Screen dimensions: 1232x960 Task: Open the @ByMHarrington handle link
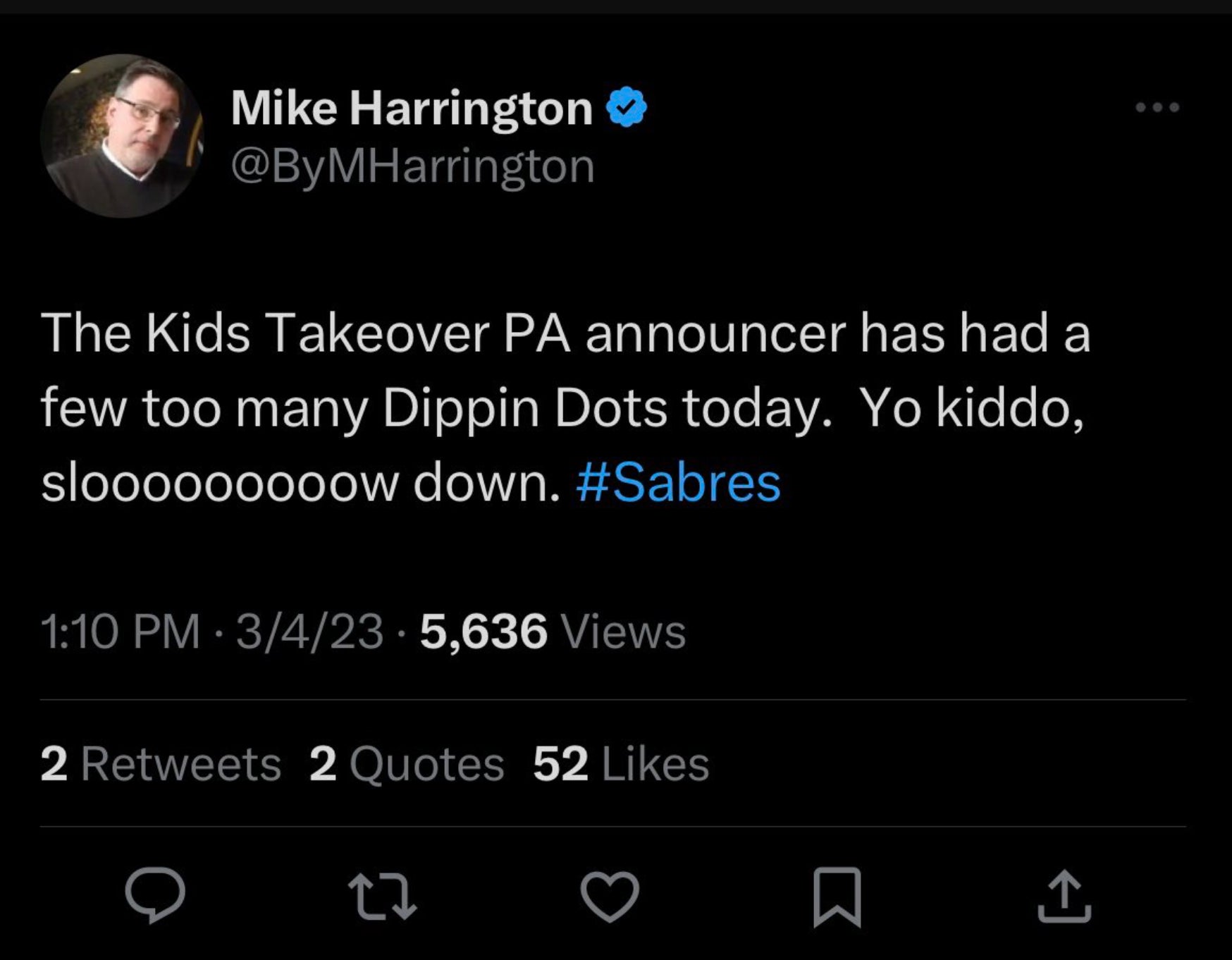(413, 167)
